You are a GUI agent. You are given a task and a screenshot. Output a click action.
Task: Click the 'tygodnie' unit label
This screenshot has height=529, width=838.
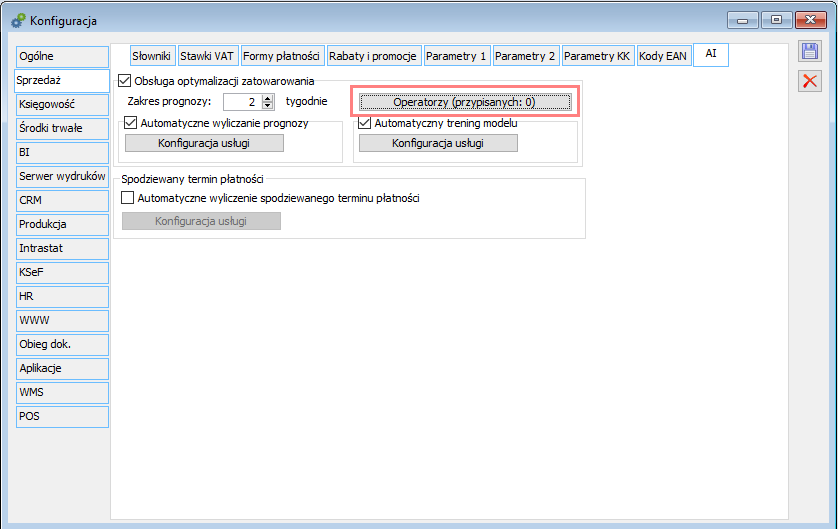(306, 102)
